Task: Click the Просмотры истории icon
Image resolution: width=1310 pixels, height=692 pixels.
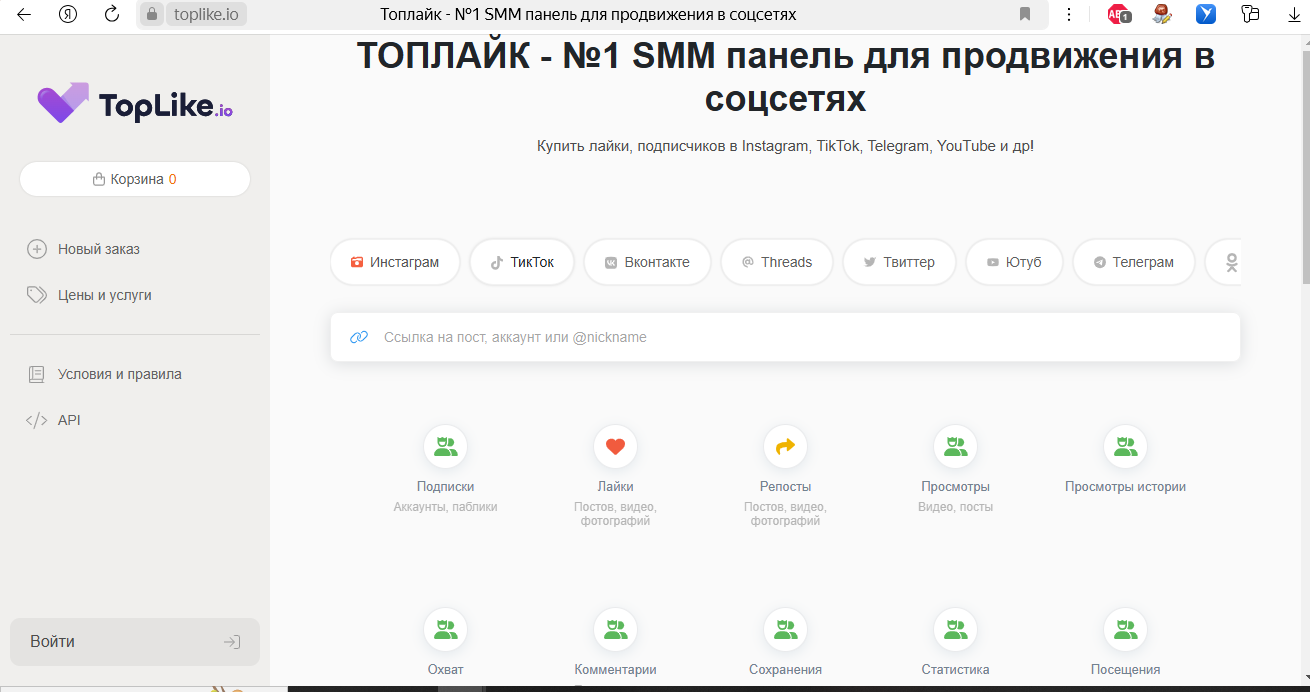Action: (x=1125, y=447)
